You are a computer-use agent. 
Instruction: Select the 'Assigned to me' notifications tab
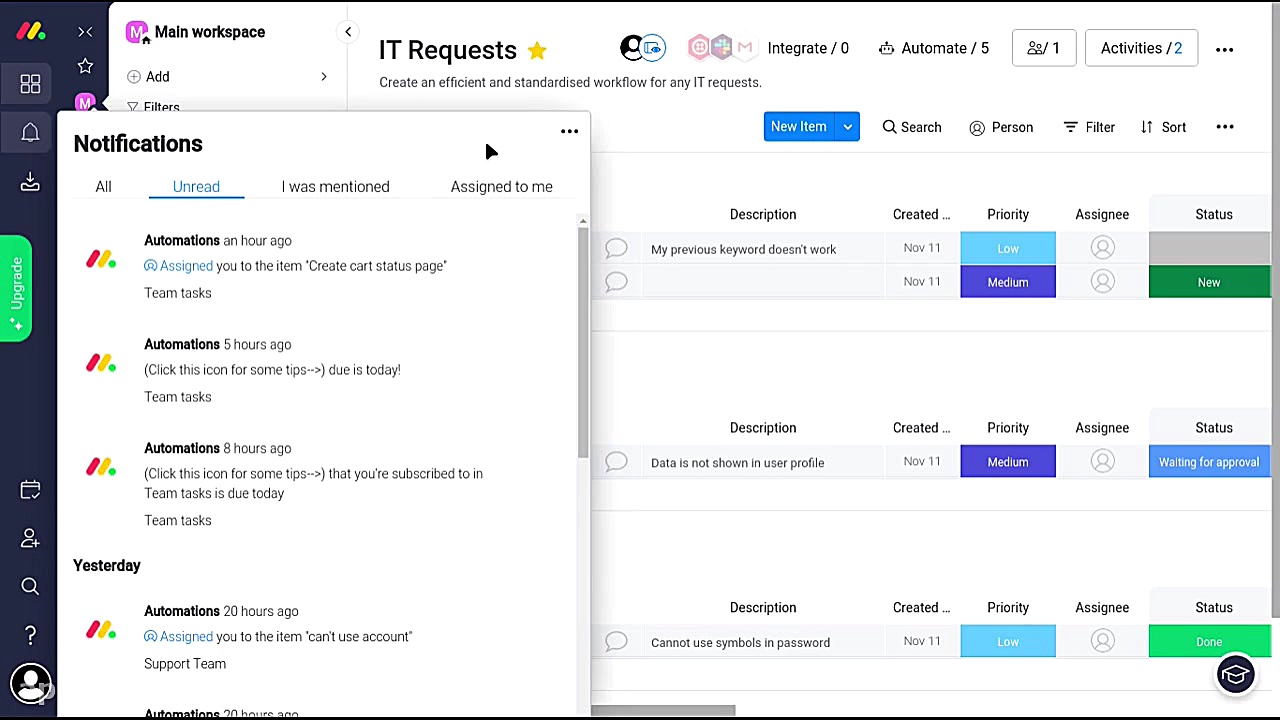(x=501, y=187)
